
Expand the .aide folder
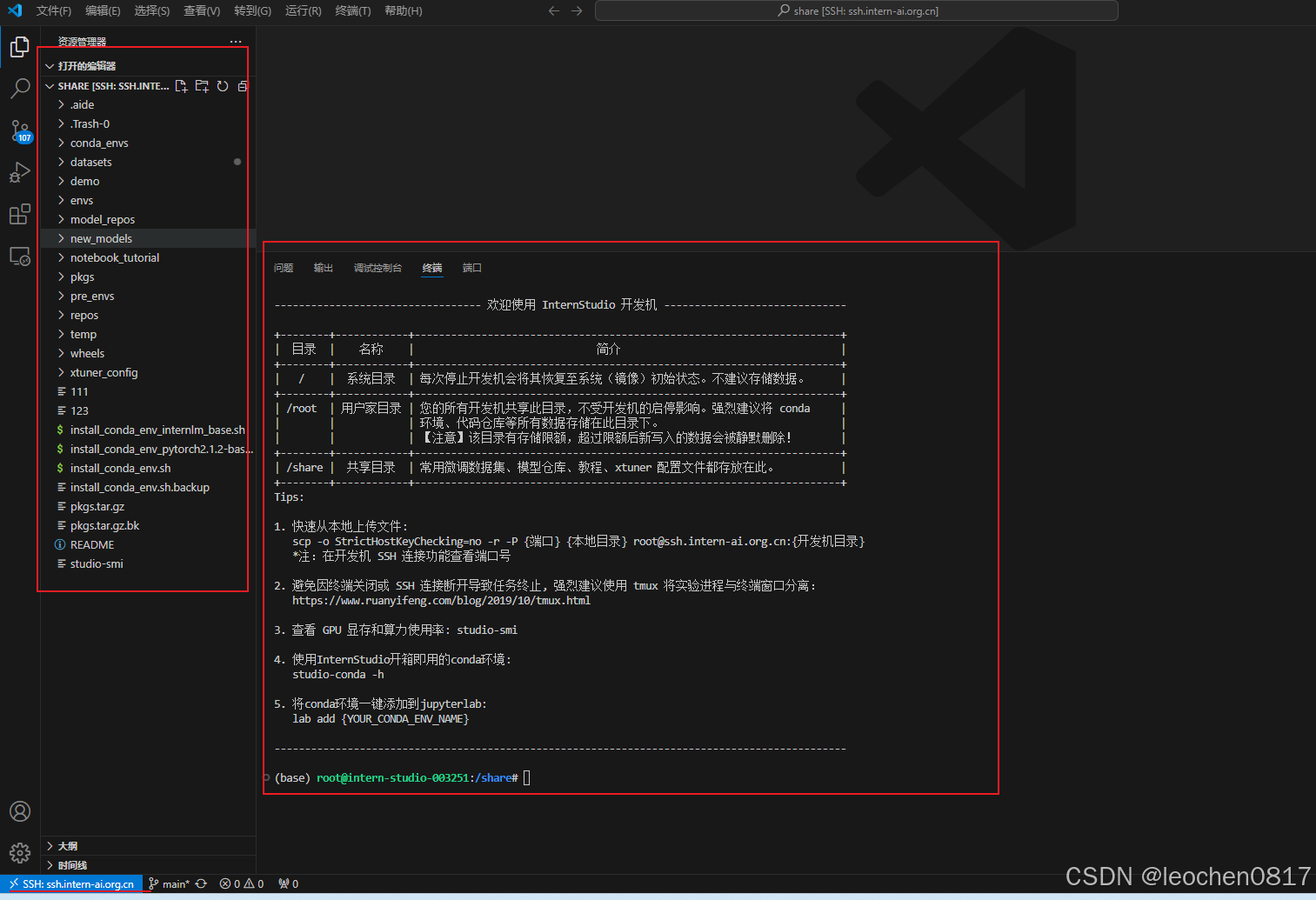coord(148,104)
